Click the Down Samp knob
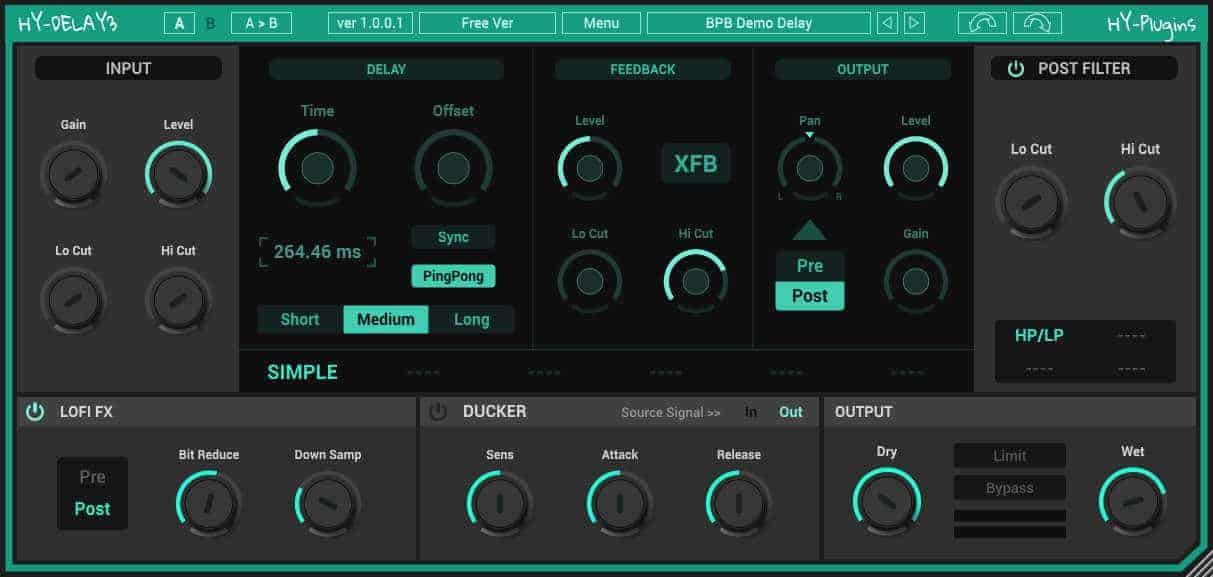This screenshot has height=577, width=1213. coord(328,504)
